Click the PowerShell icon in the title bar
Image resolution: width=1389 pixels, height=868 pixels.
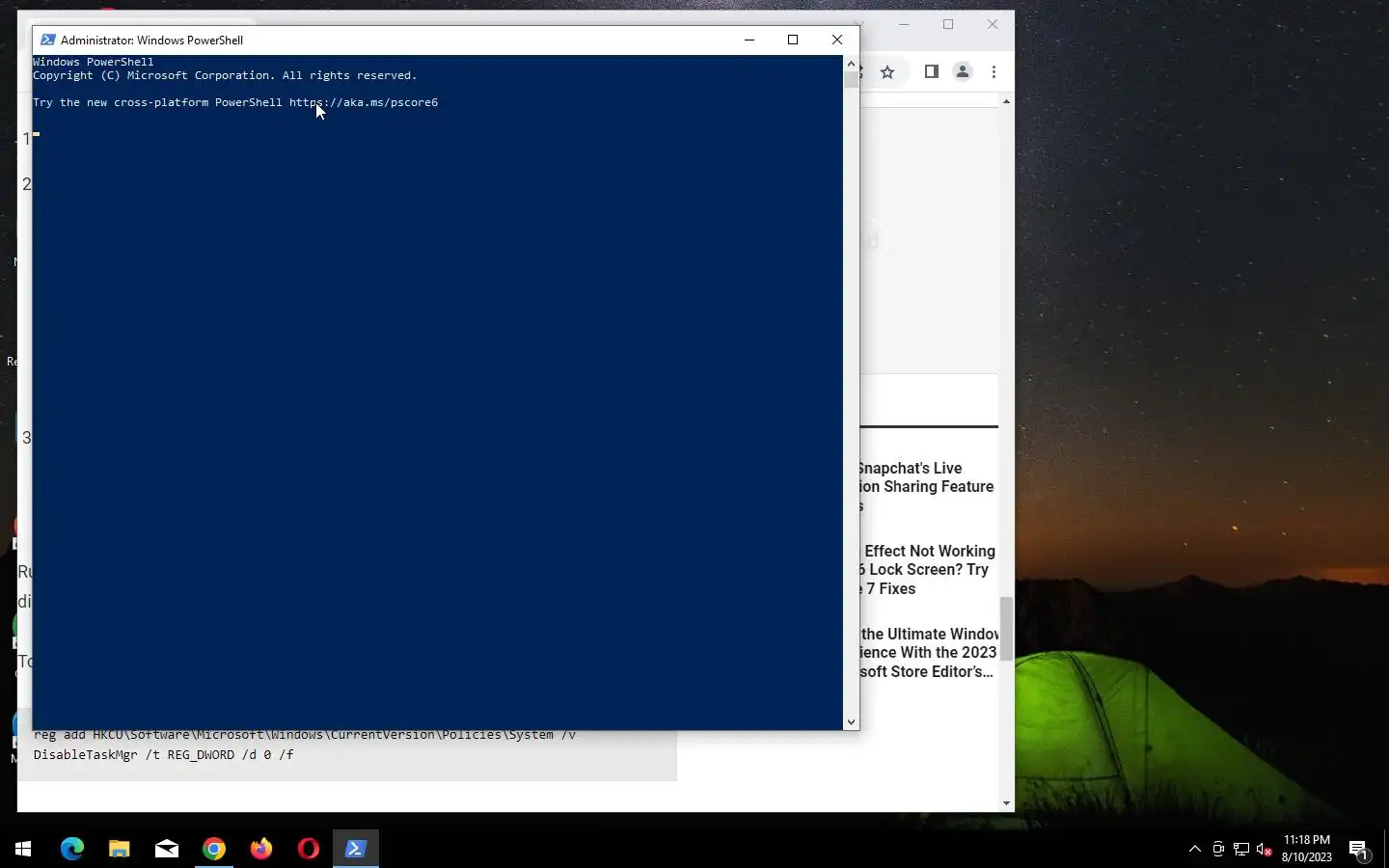(47, 40)
